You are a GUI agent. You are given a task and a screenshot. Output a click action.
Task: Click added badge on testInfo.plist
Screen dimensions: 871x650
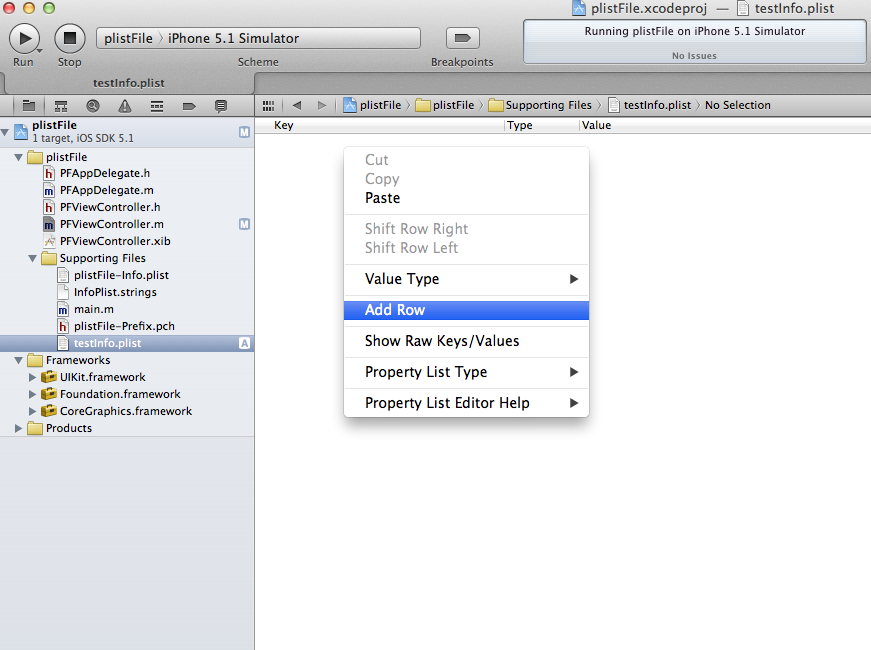[244, 343]
